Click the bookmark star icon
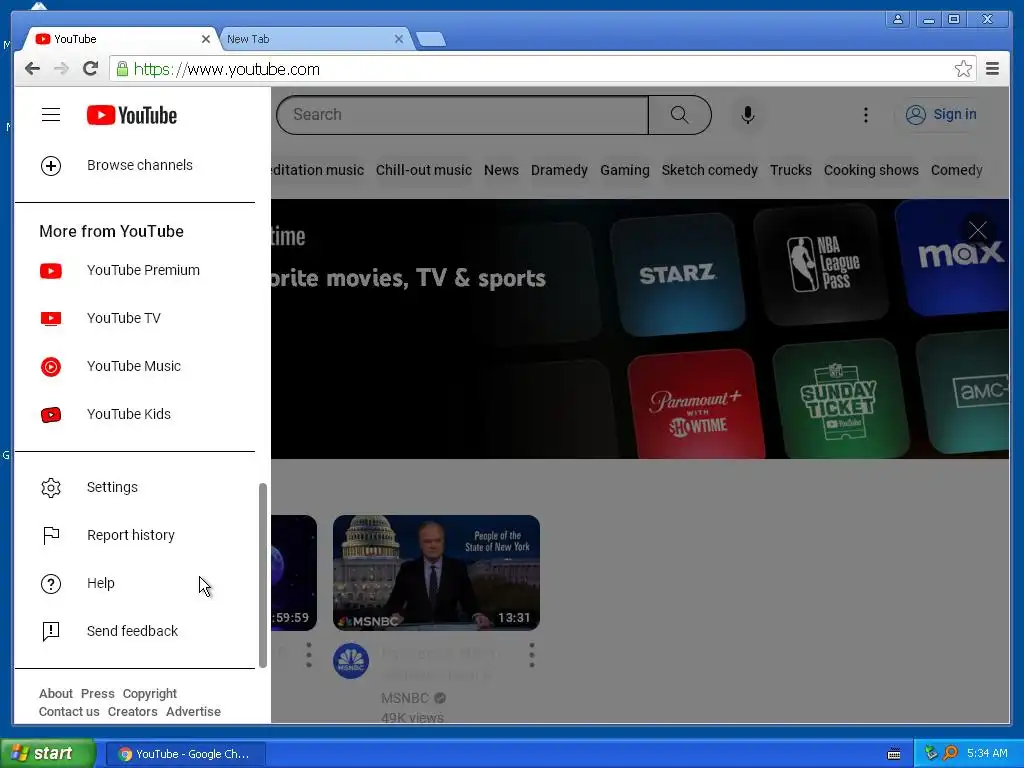The width and height of the screenshot is (1024, 768). [963, 69]
